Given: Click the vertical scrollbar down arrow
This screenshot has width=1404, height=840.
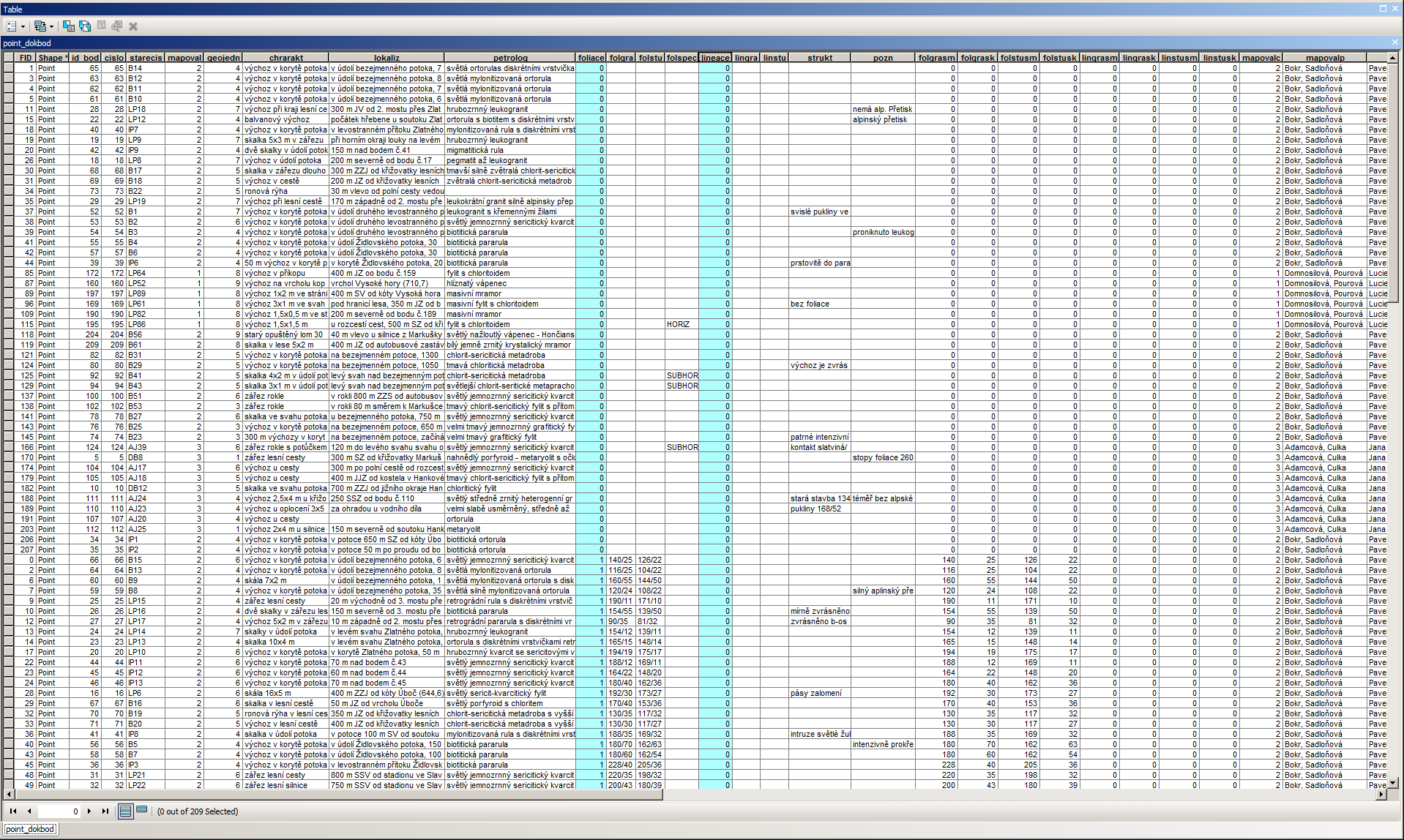Looking at the screenshot, I should click(1393, 783).
